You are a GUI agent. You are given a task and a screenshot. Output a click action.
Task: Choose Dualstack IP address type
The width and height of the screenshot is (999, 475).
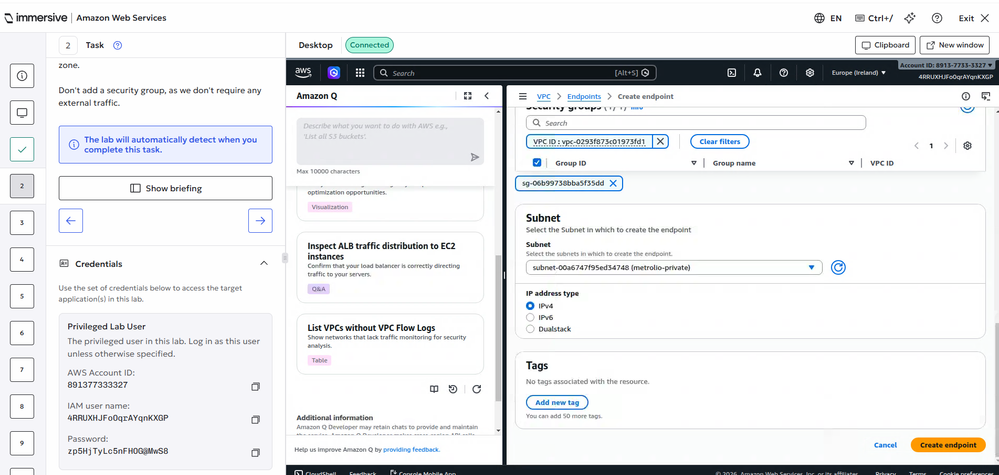(530, 329)
